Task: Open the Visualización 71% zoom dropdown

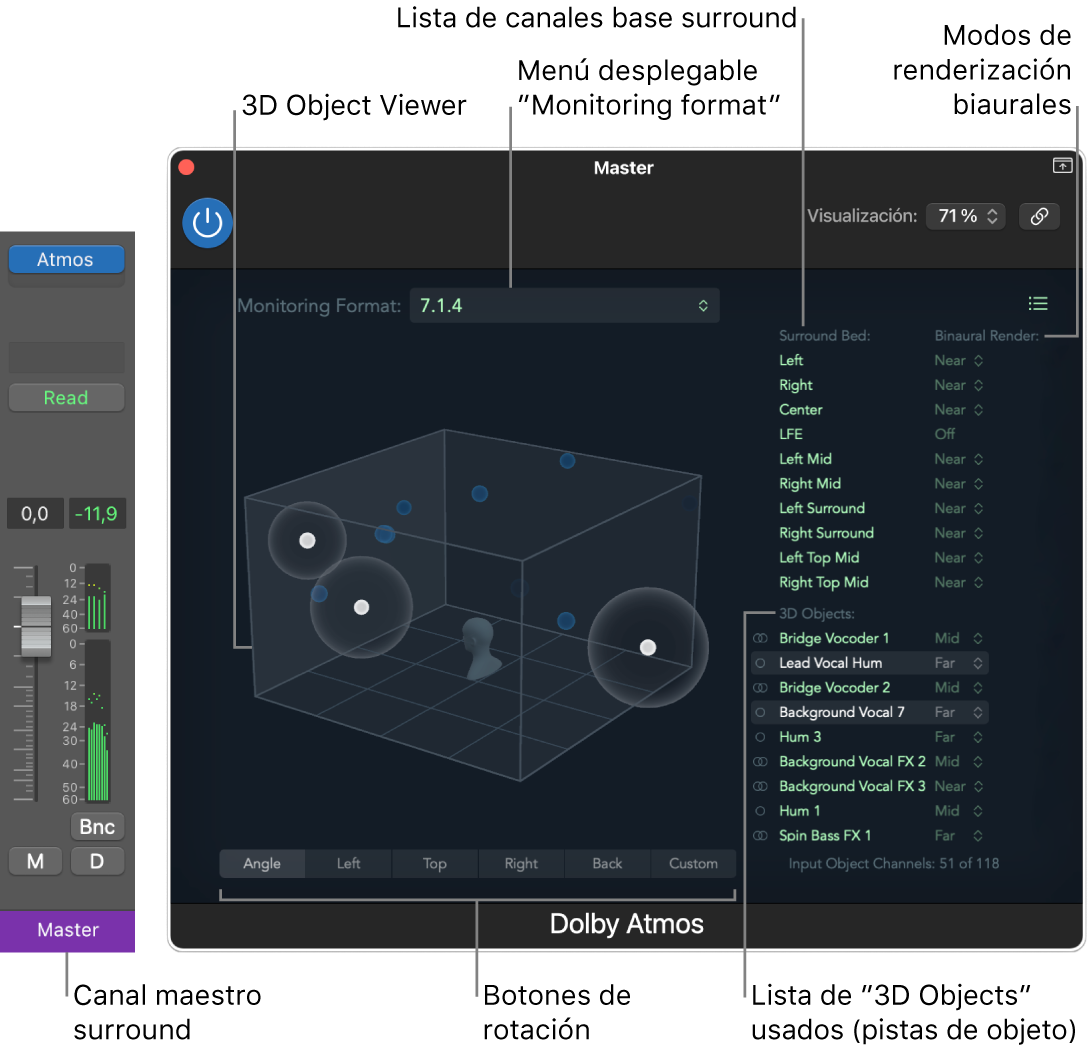Action: [x=964, y=215]
